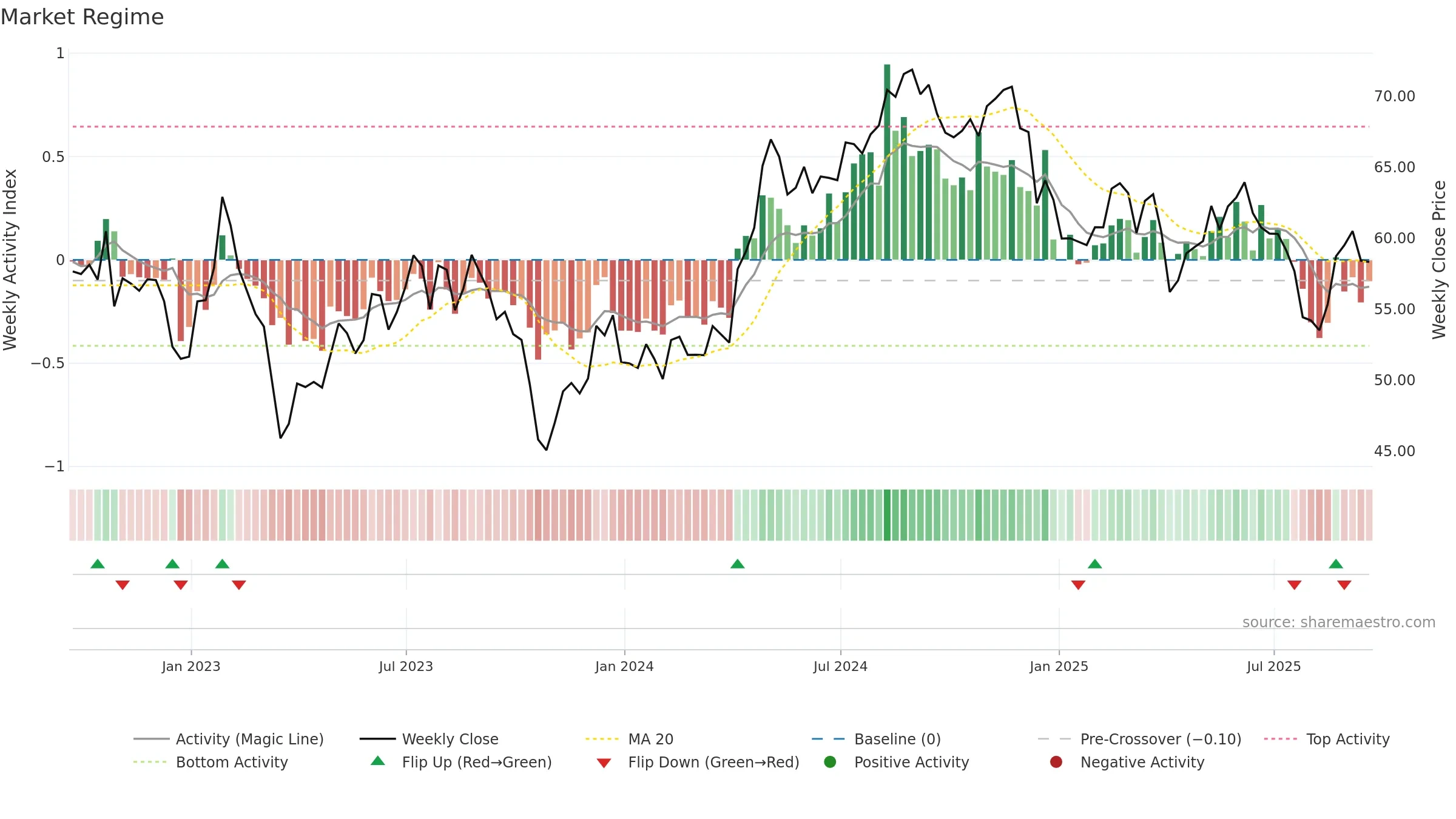This screenshot has height=819, width=1456.
Task: Click the 70.00 price axis label
Action: [1395, 96]
